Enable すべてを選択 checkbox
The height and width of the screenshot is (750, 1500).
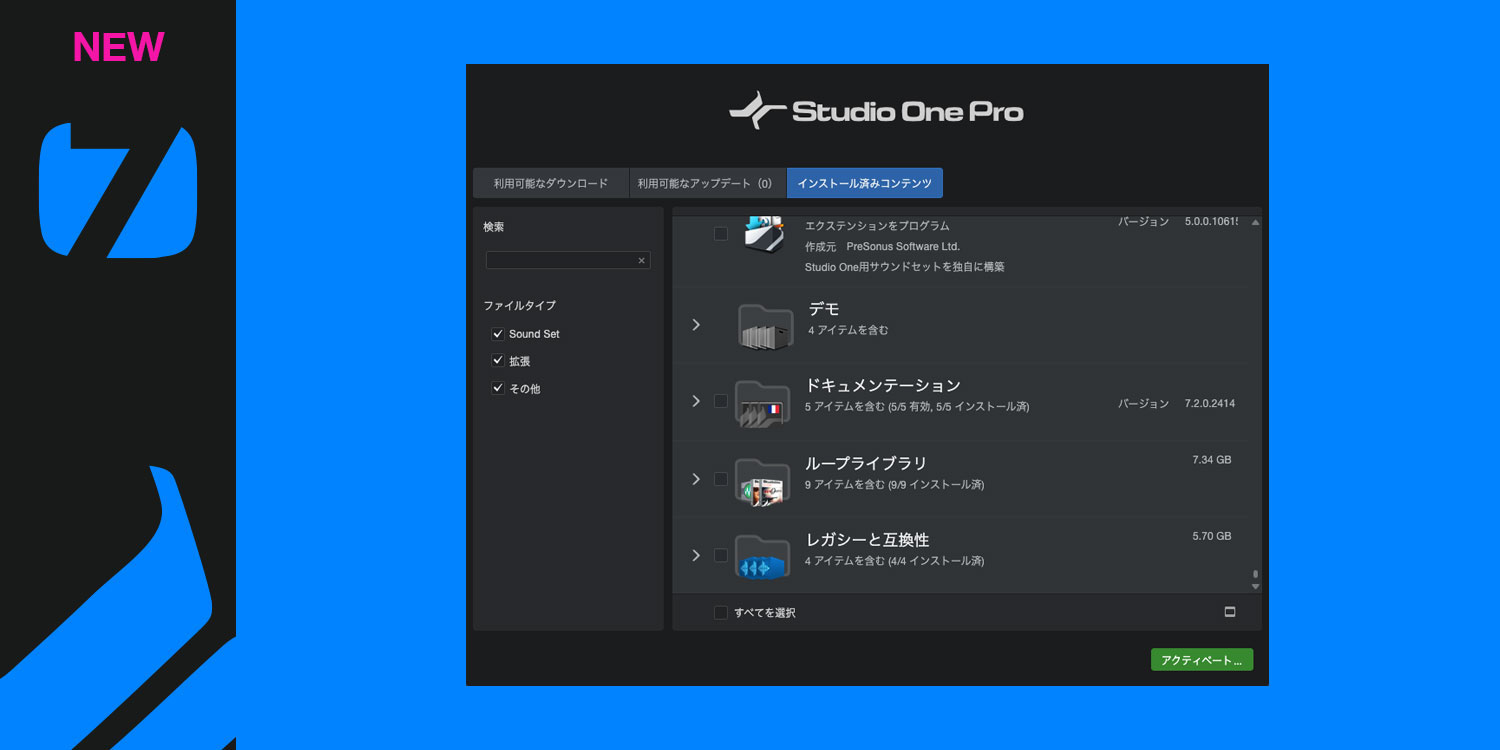point(721,613)
